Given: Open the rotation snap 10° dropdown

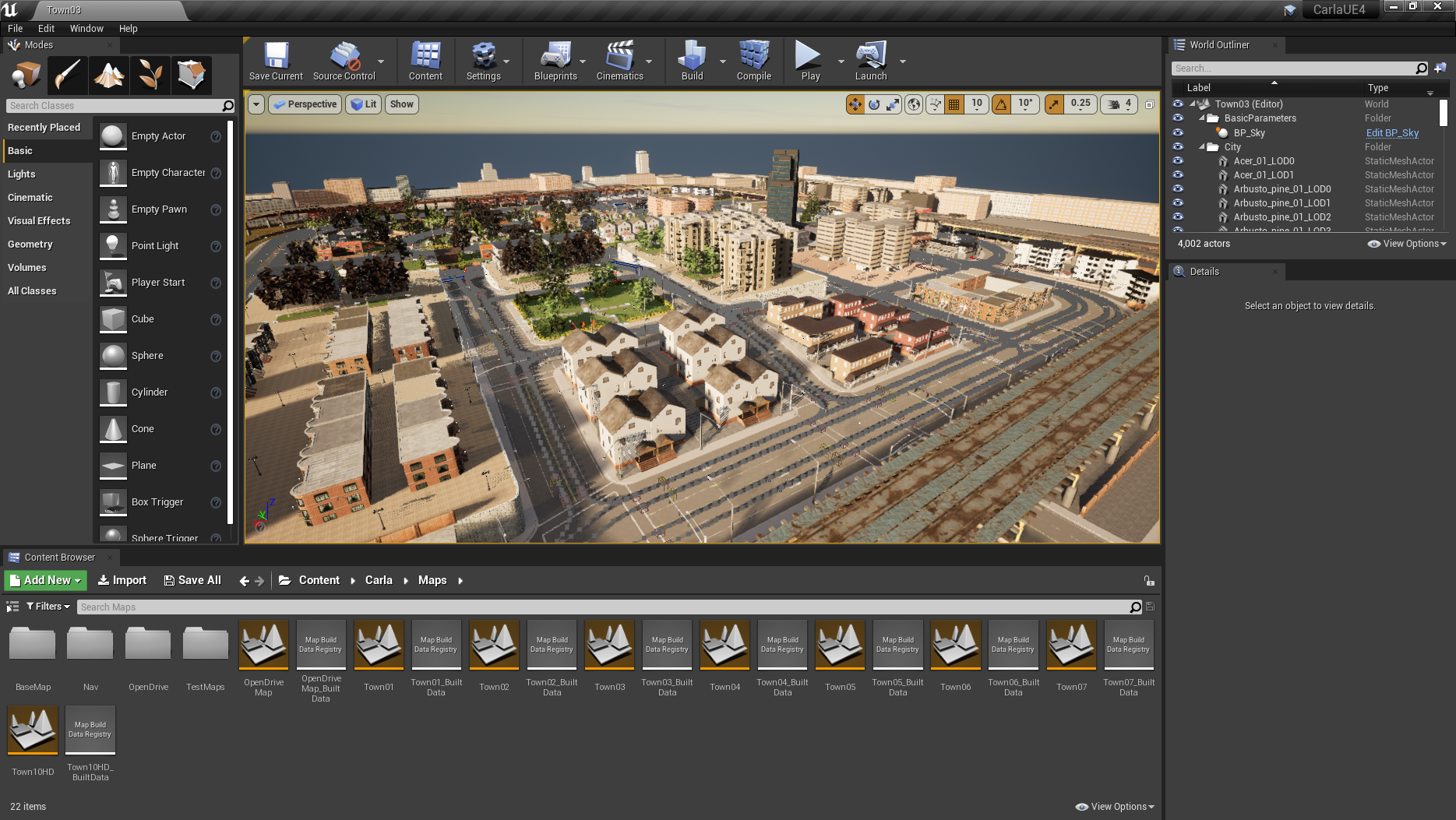Looking at the screenshot, I should 1025,104.
